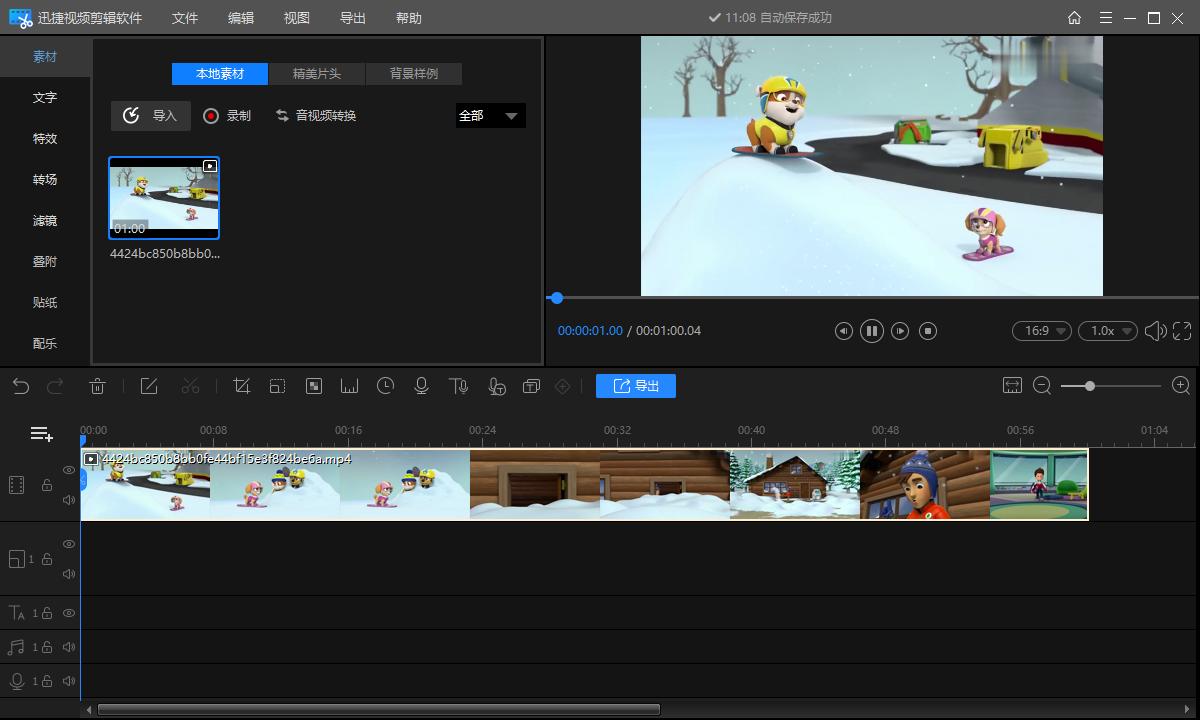Expand the 全部 filter dropdown
1200x720 pixels.
pos(490,116)
